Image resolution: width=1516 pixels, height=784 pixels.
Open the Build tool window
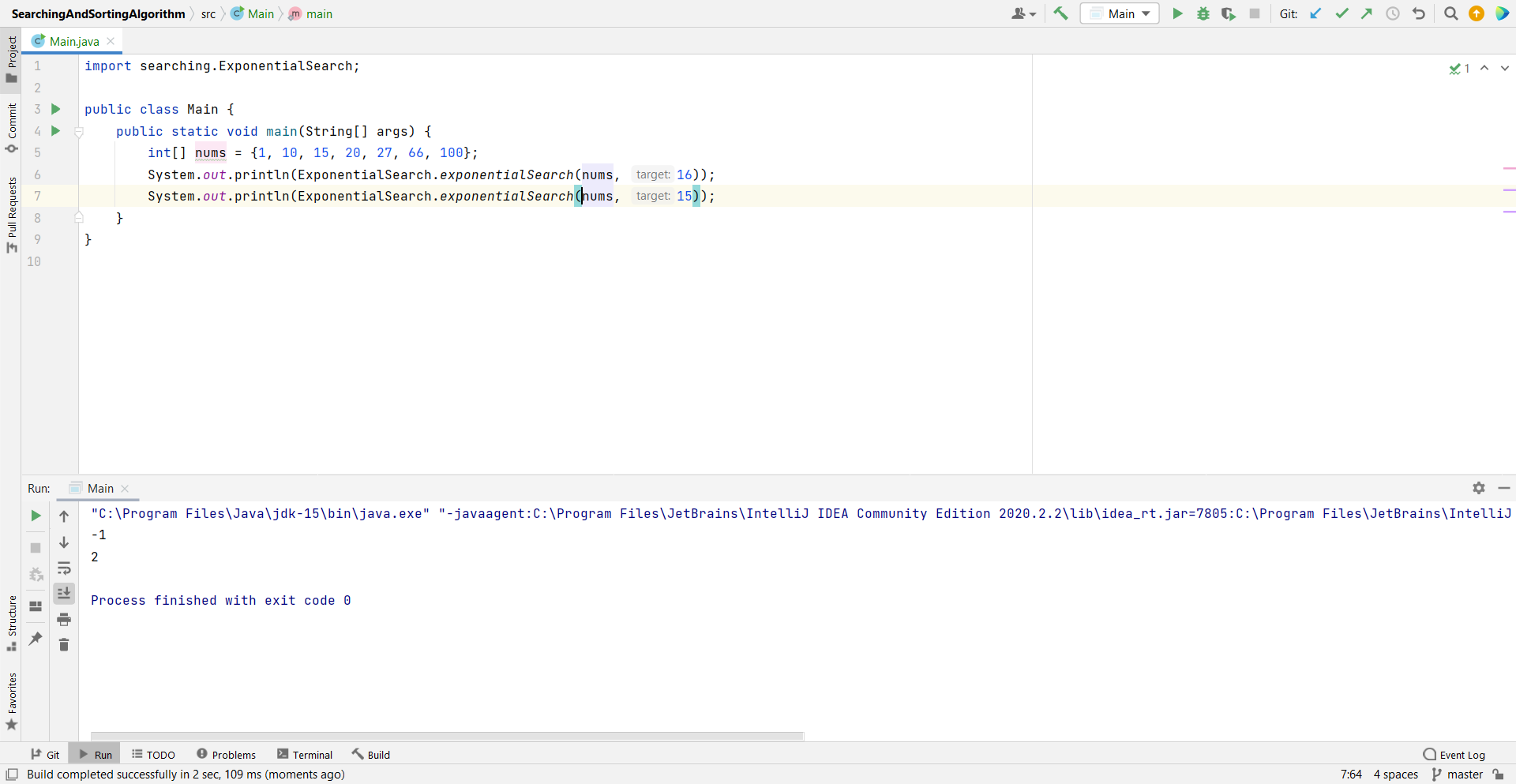[371, 755]
